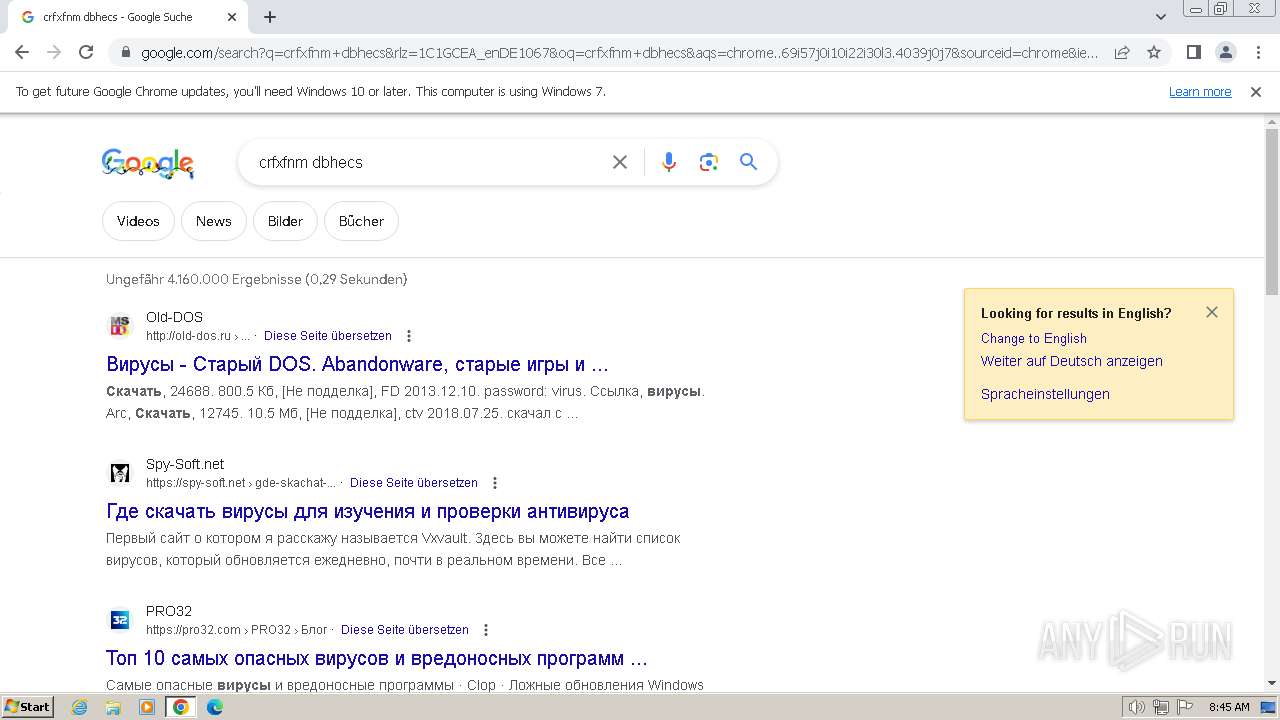Click the Spy-Soft.net site name
1280x720 pixels.
pos(185,464)
